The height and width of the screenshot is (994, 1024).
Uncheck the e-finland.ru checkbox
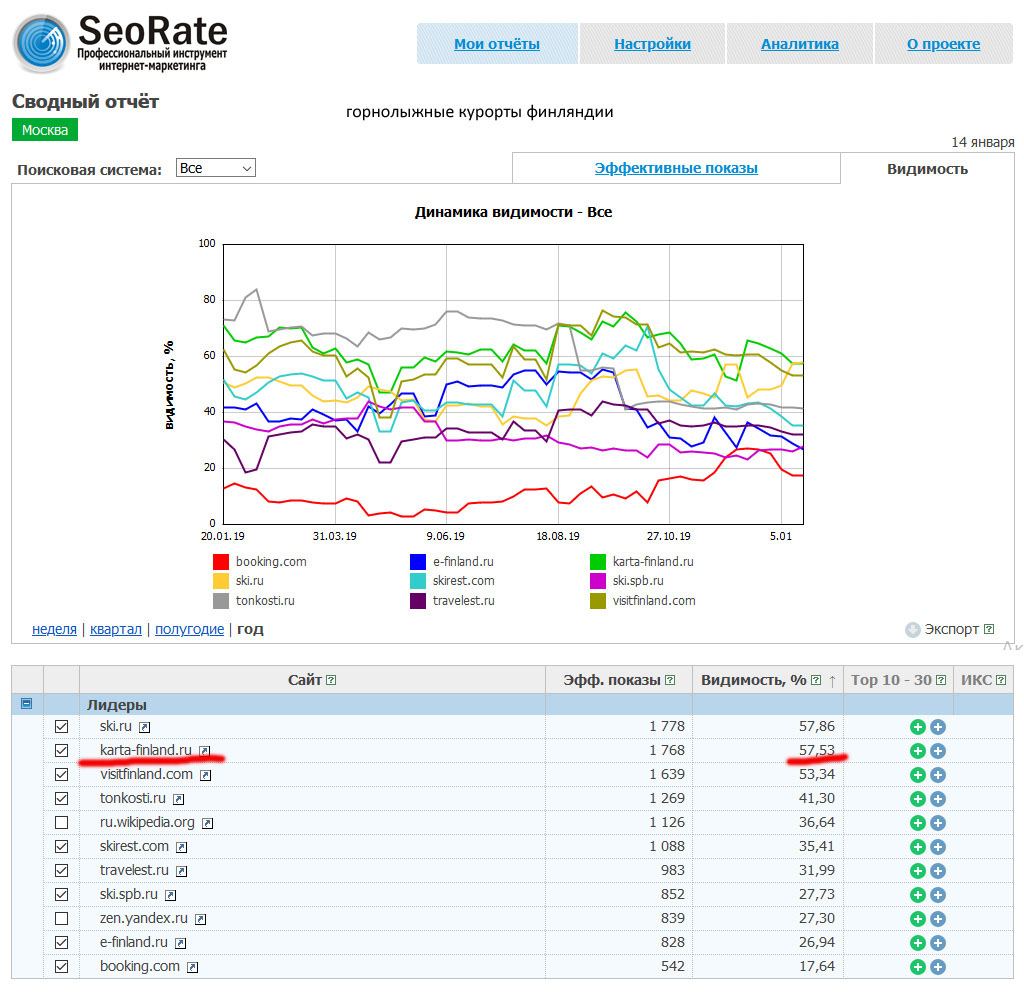point(61,943)
